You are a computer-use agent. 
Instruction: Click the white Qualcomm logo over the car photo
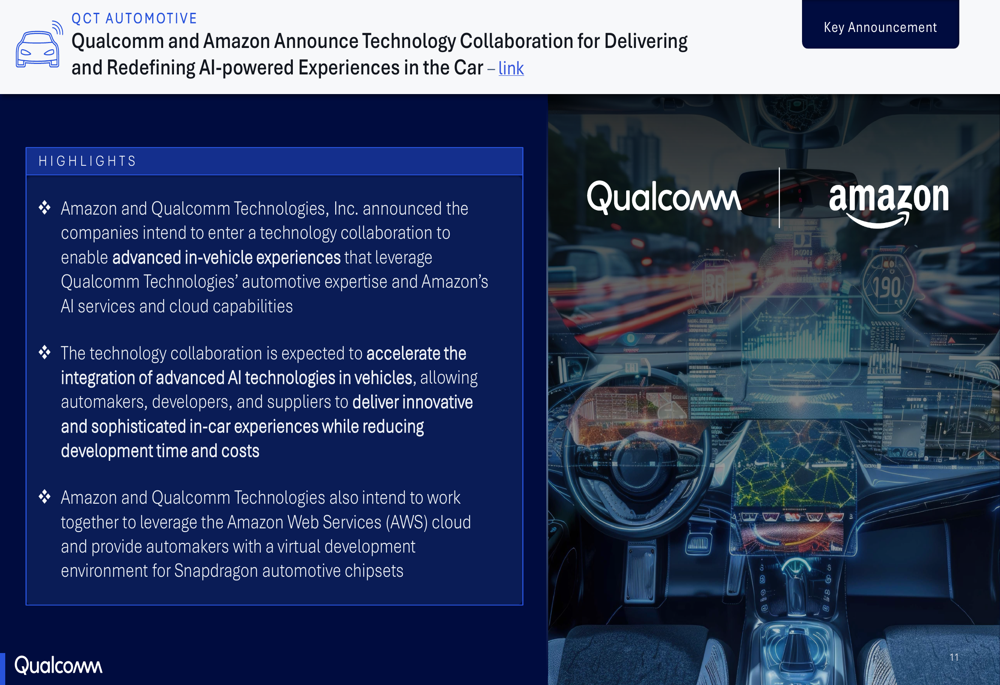coord(664,197)
